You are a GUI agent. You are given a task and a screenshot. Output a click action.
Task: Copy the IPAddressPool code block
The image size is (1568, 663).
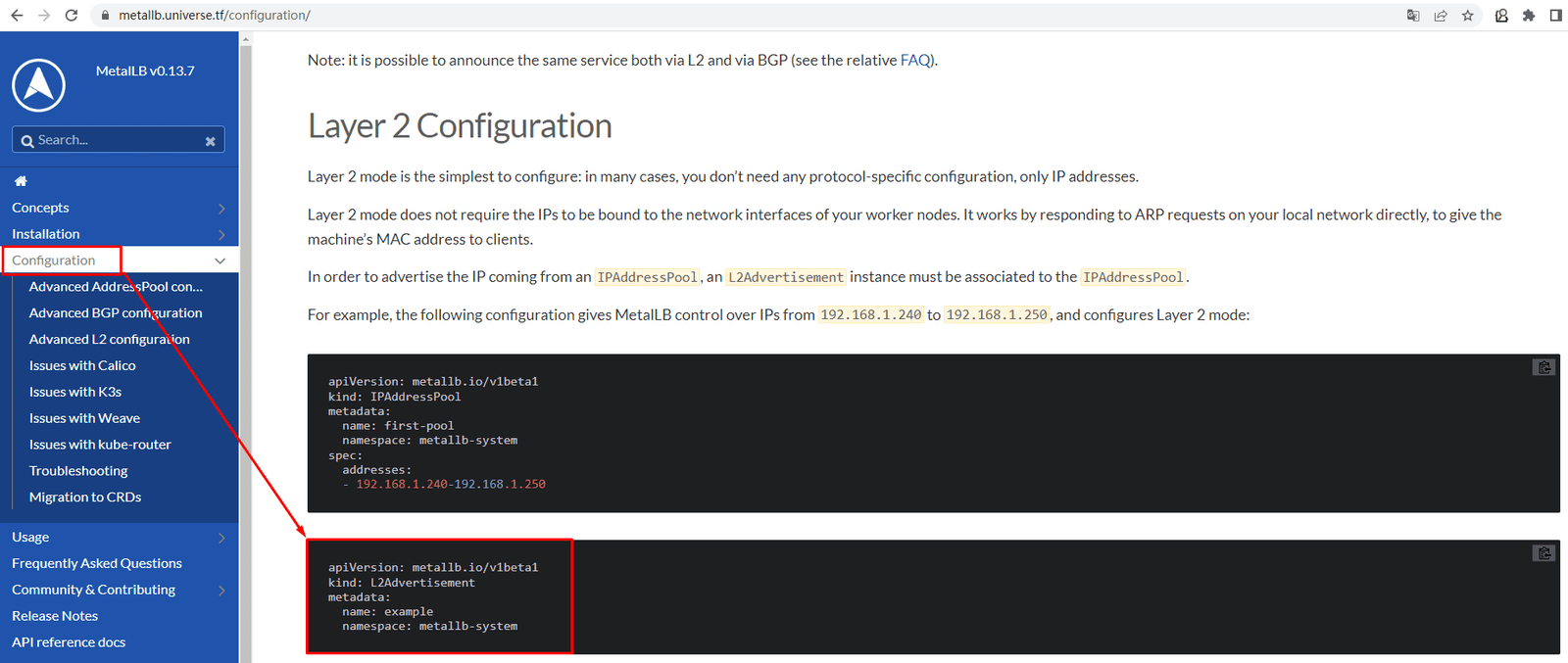tap(1544, 367)
